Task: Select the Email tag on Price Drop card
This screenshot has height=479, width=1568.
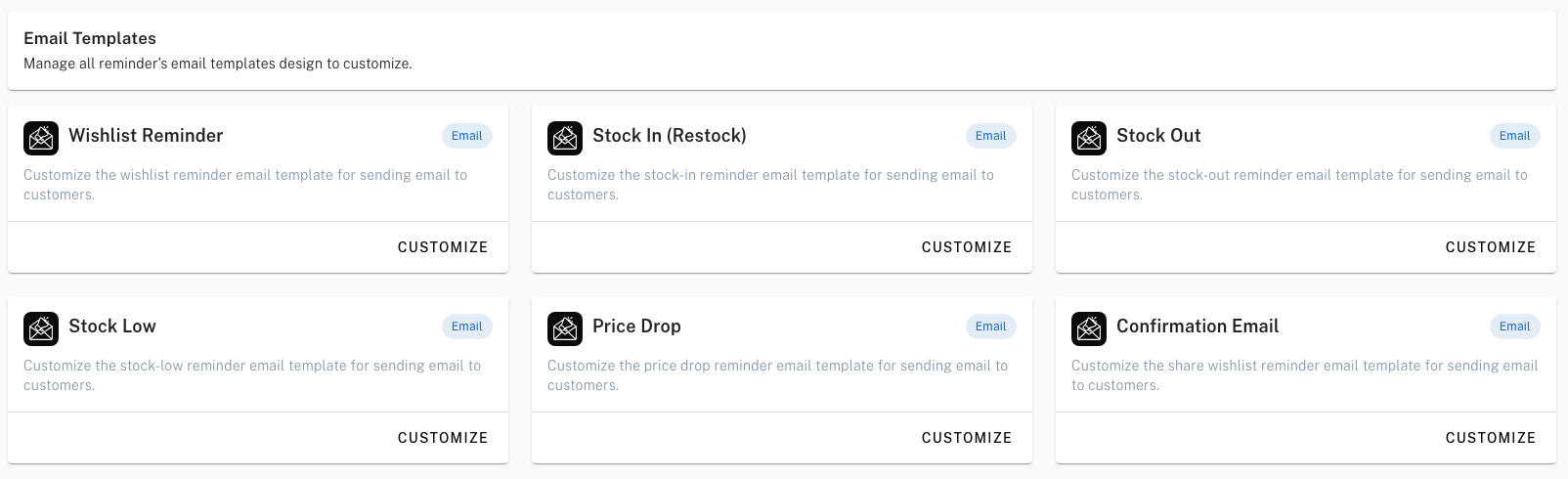Action: tap(990, 327)
